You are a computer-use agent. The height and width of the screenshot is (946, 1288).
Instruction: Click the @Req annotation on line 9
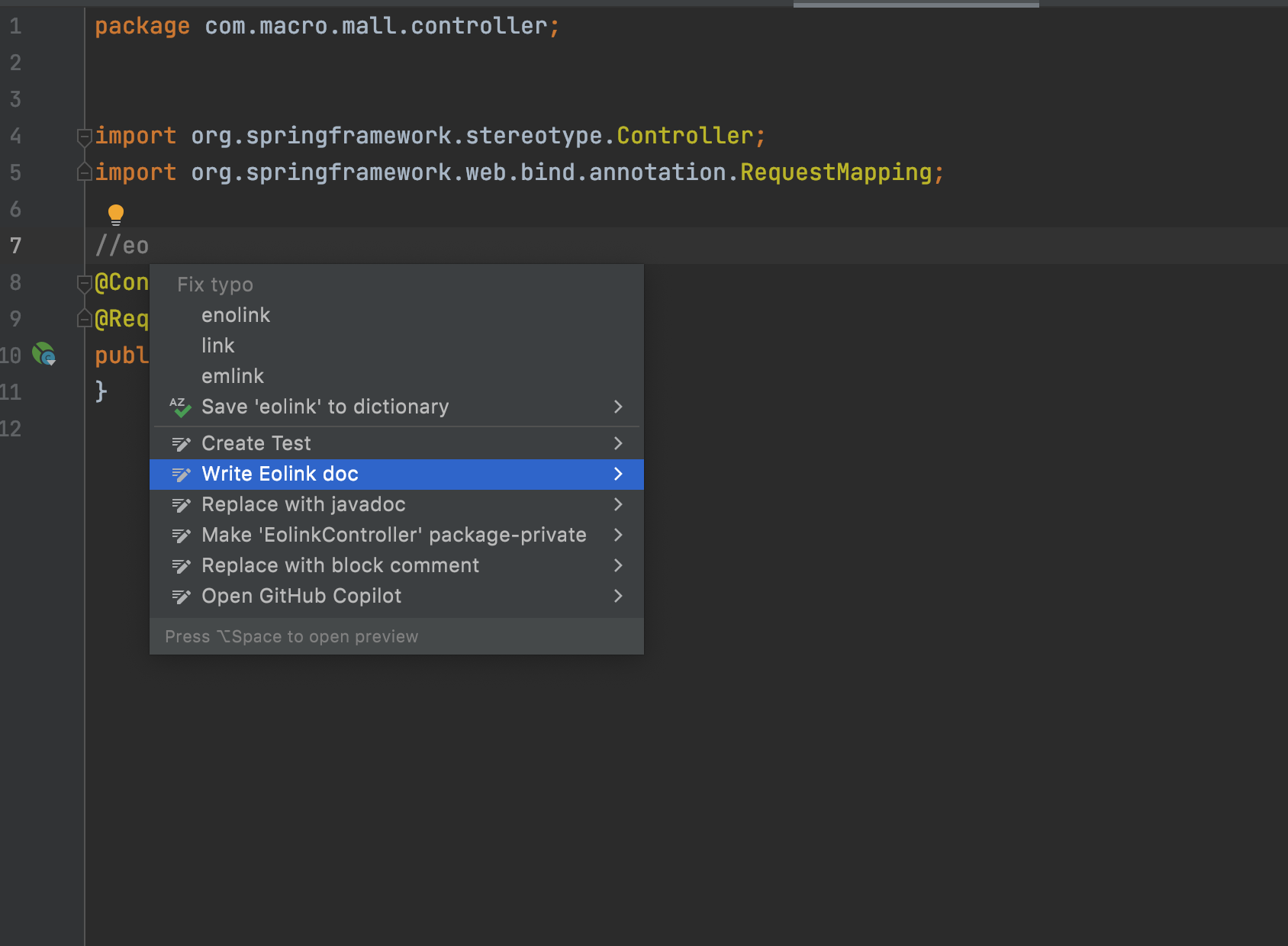click(122, 319)
